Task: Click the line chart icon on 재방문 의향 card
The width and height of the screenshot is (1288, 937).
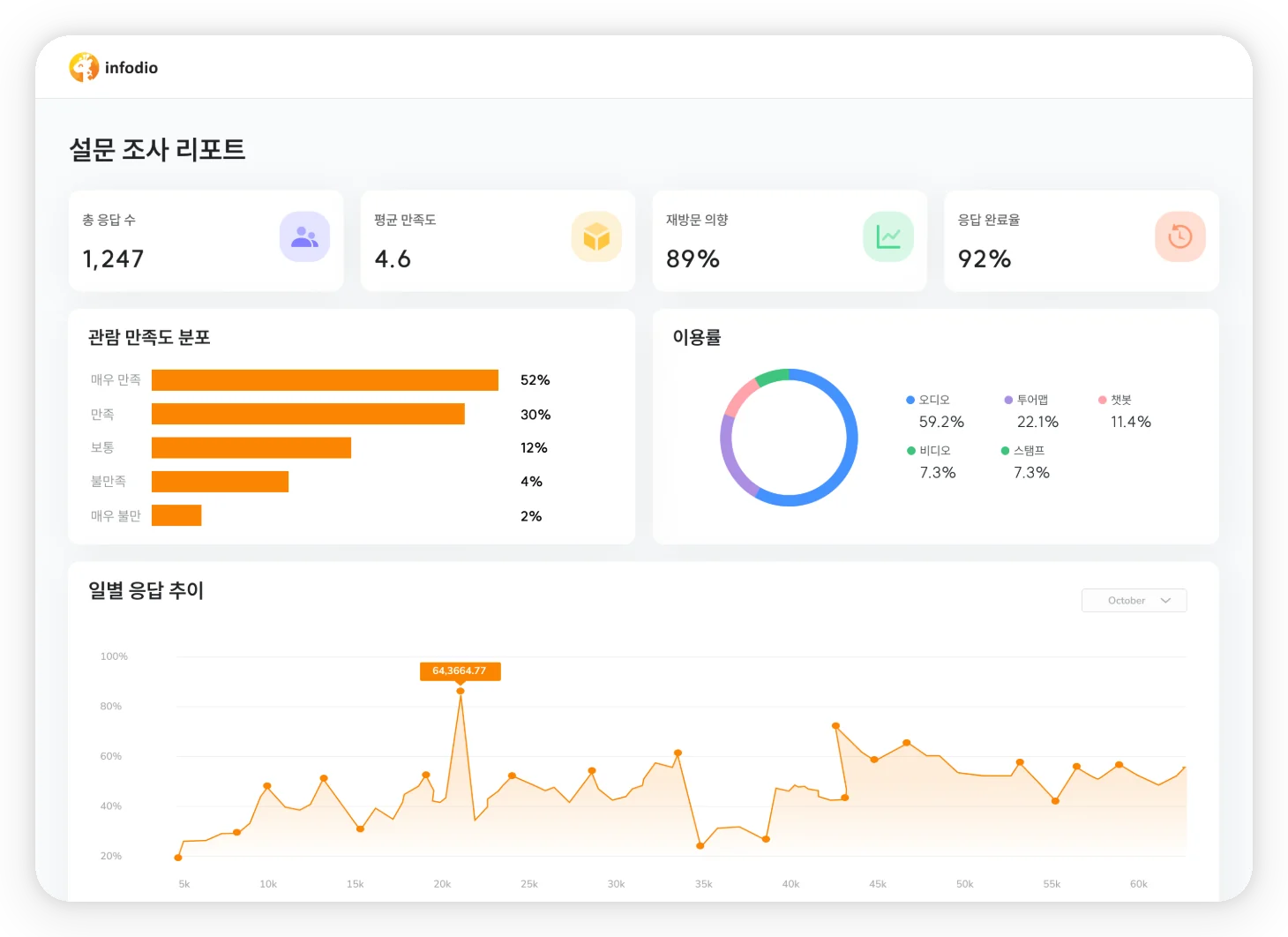Action: 888,236
